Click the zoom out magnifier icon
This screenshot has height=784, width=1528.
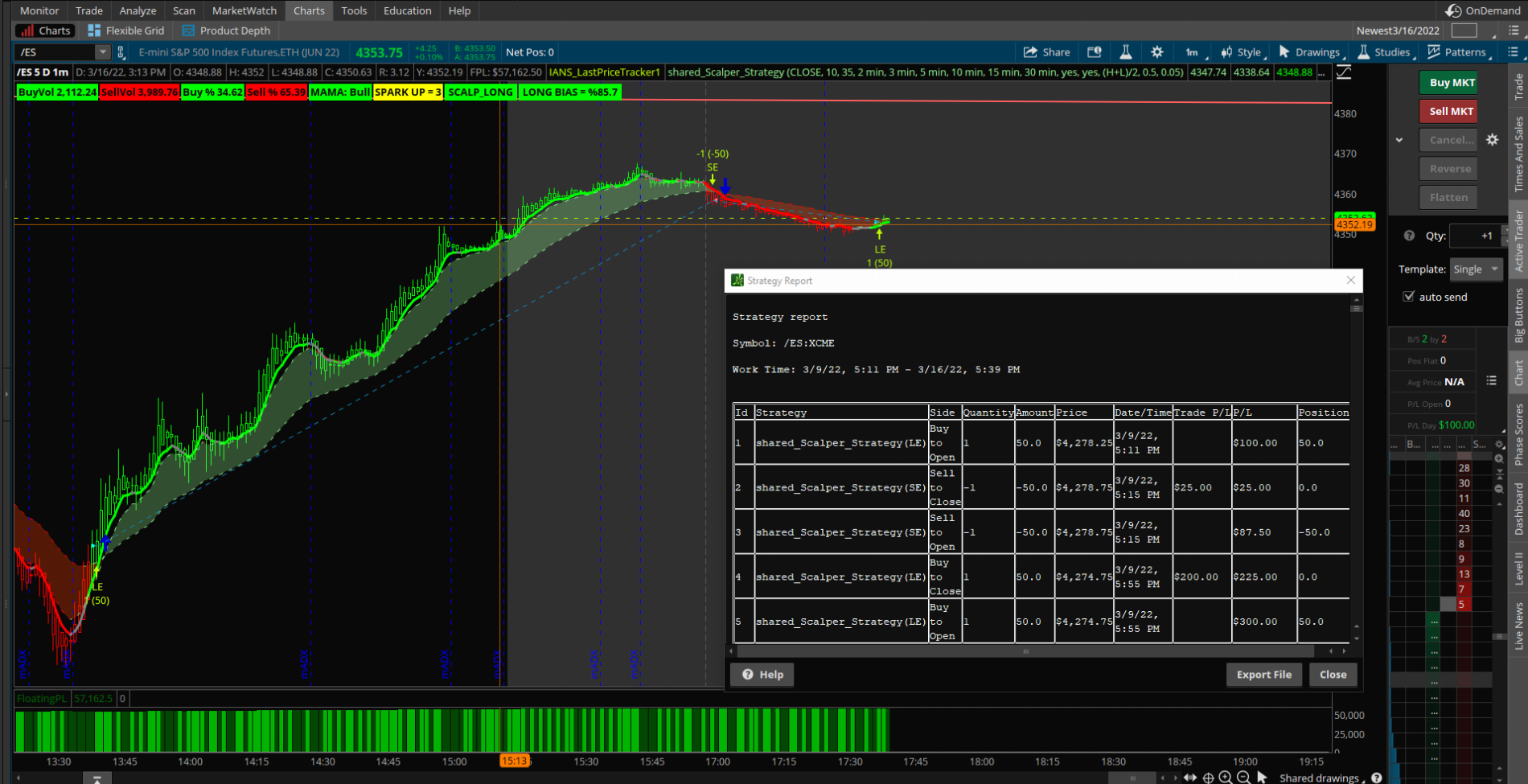point(1243,778)
